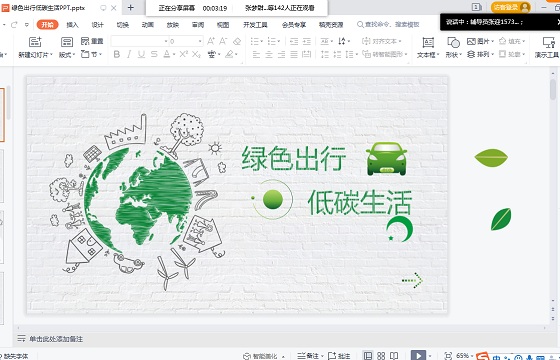Align text right
The image size is (560, 360).
(x=281, y=54)
